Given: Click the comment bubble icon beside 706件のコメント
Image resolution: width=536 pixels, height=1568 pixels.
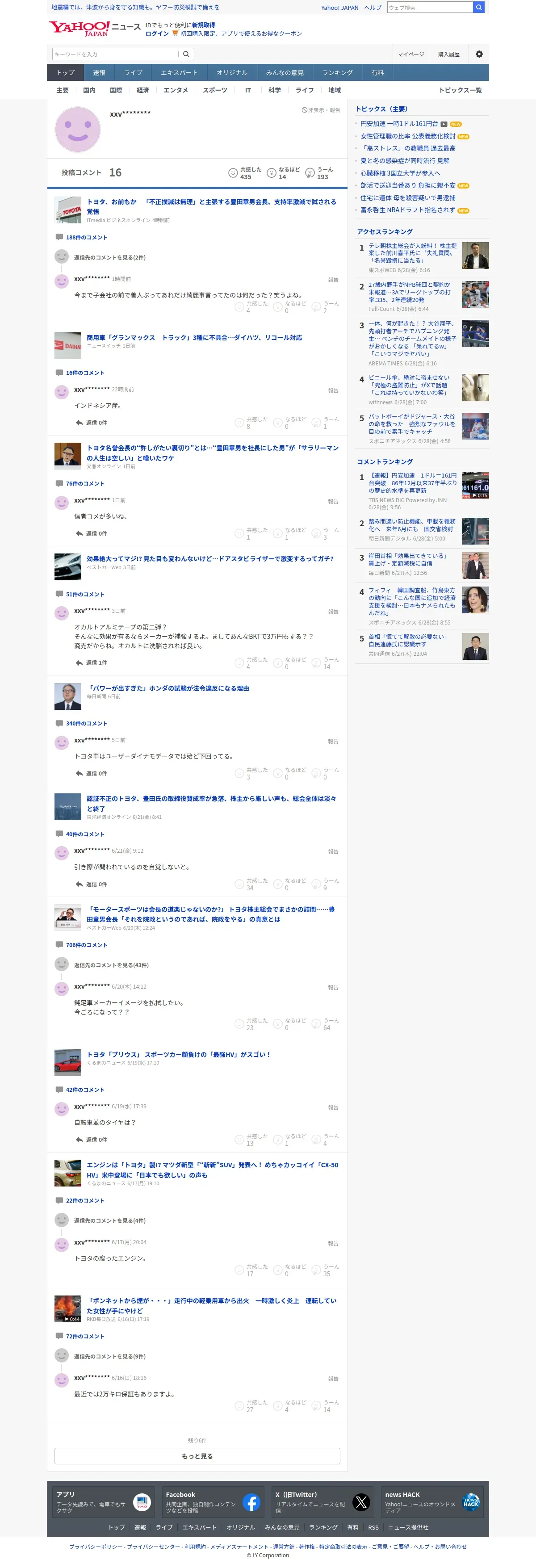Looking at the screenshot, I should point(59,945).
